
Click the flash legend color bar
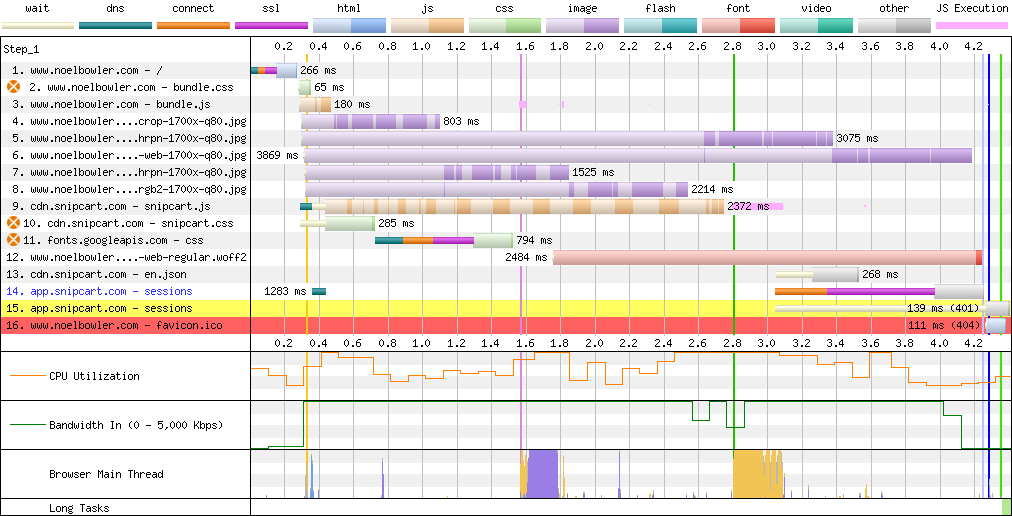pos(661,26)
